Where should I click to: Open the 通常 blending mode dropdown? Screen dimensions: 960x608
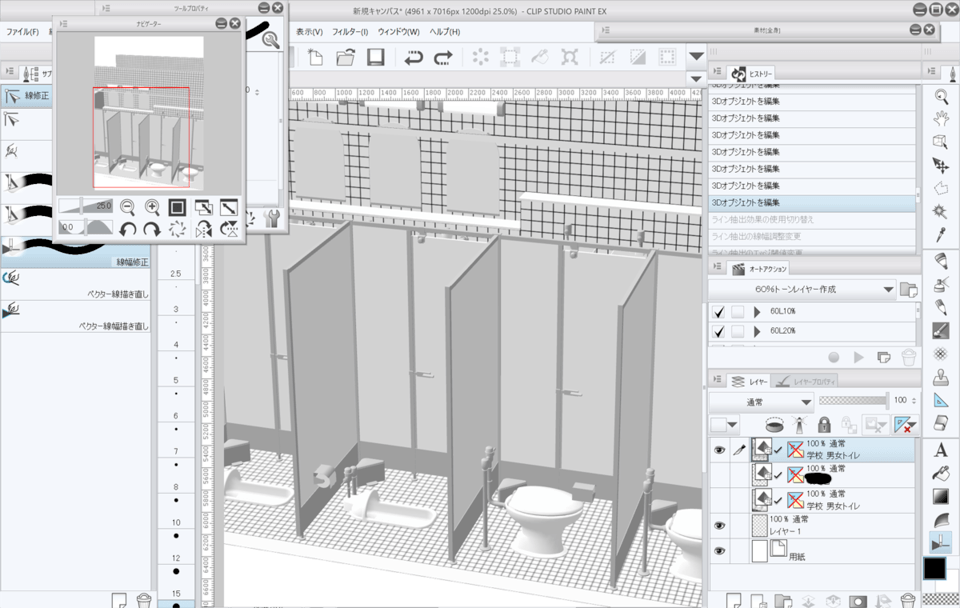[x=760, y=401]
